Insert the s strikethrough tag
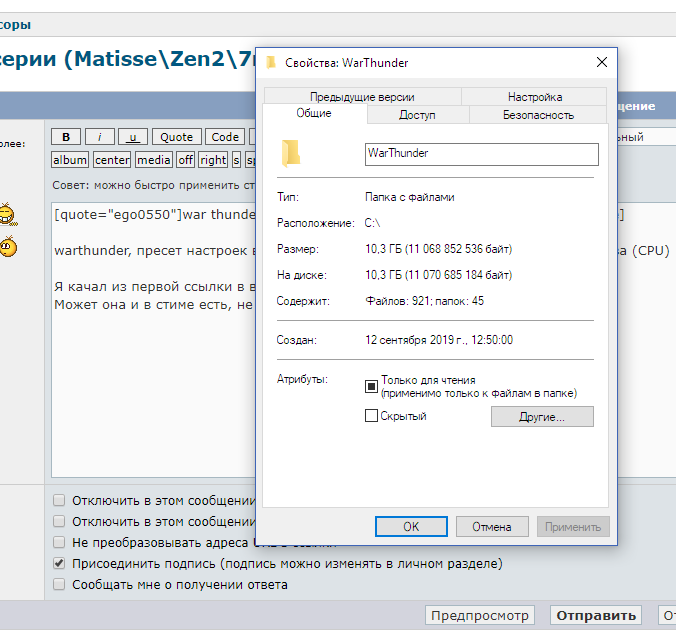 (236, 160)
